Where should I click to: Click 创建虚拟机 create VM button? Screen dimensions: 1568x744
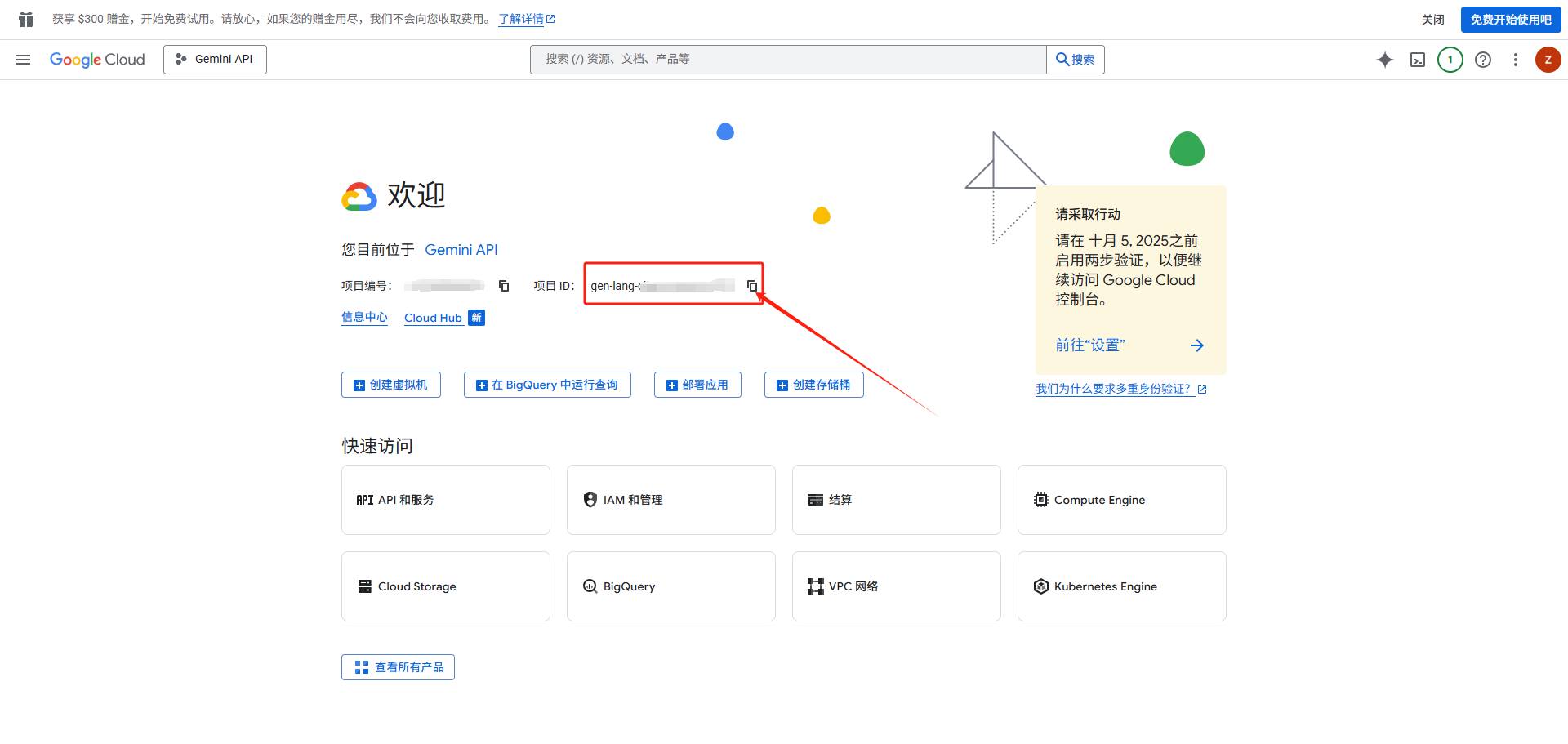pyautogui.click(x=391, y=385)
